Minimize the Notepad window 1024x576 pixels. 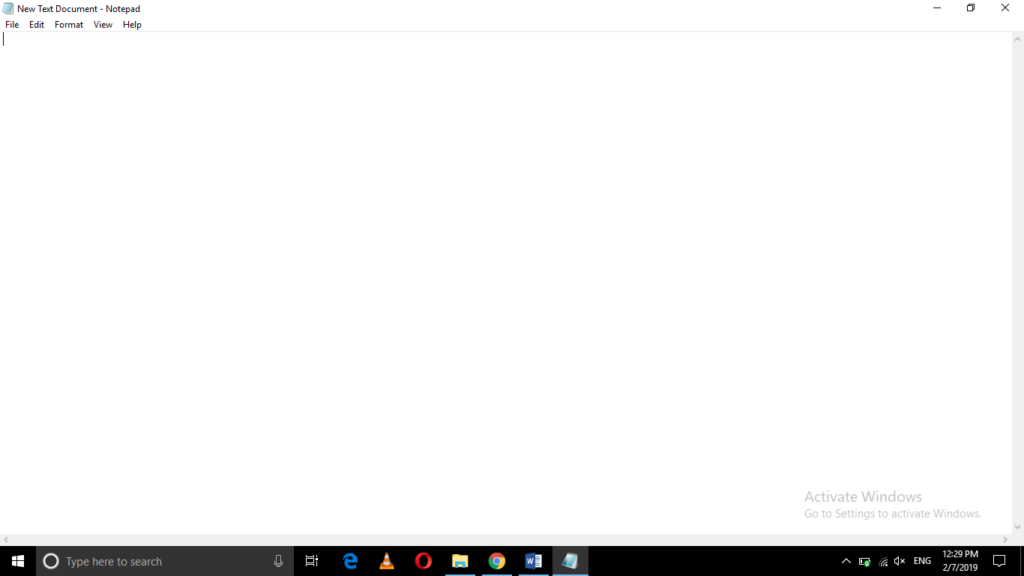(936, 8)
